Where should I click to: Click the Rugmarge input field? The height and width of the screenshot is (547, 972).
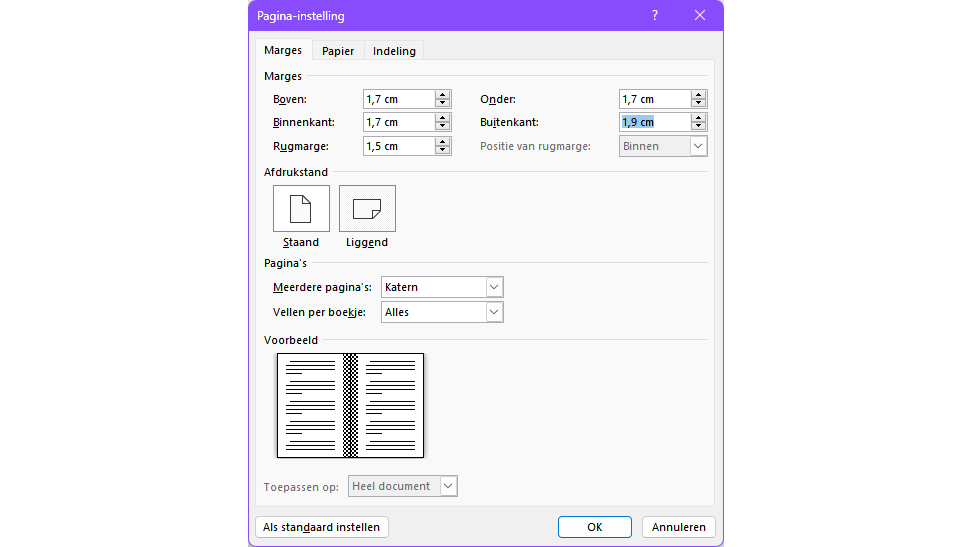399,146
